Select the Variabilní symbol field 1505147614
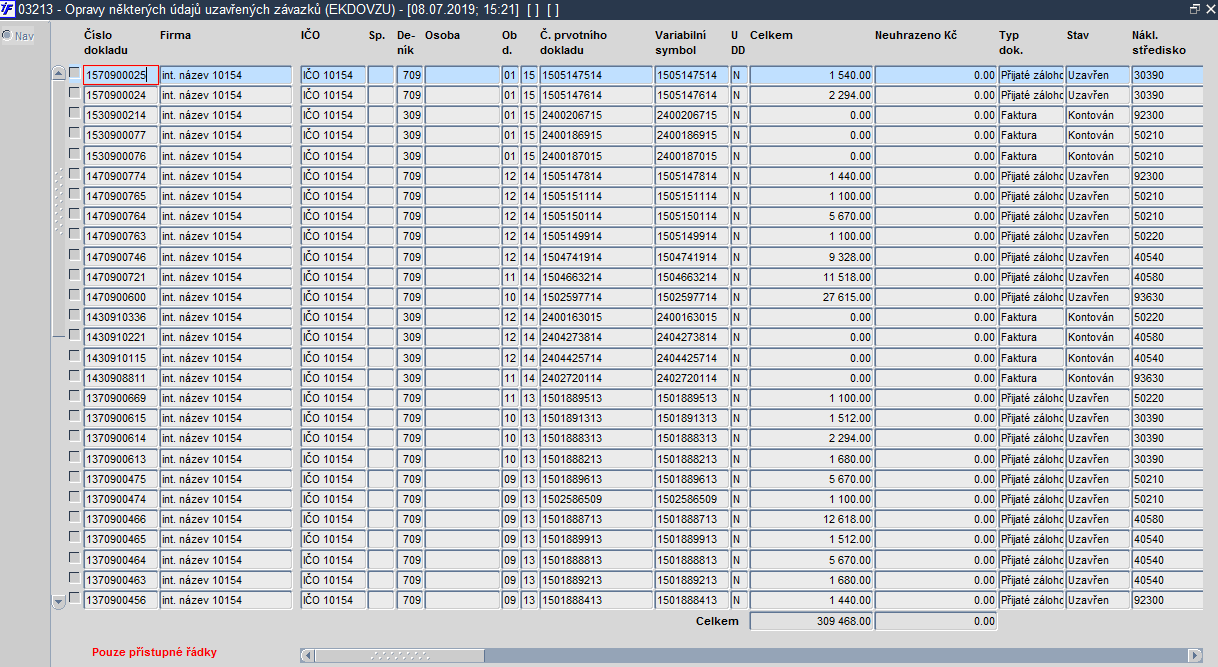Image resolution: width=1218 pixels, height=667 pixels. point(692,95)
